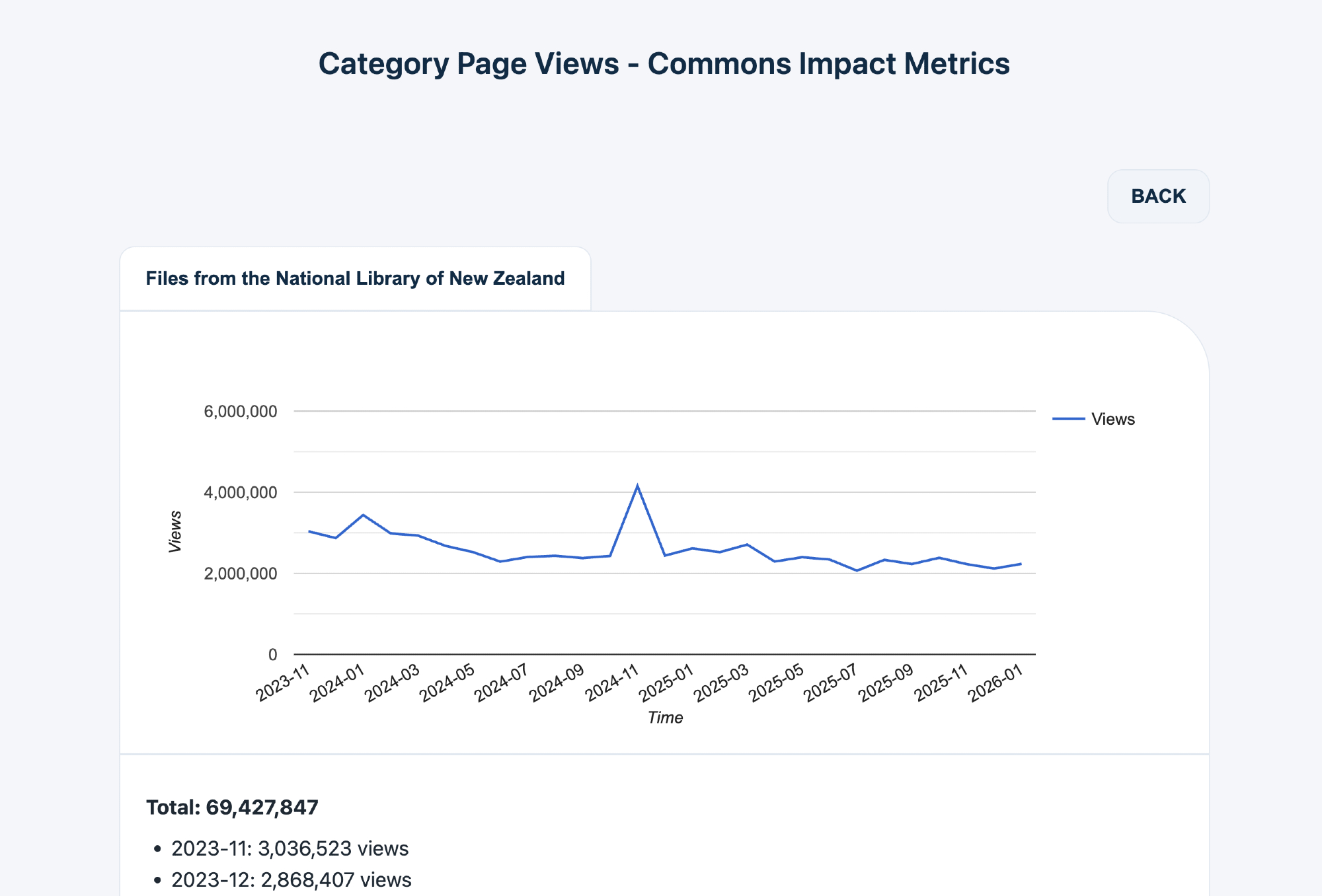Click the line's first data point

pos(309,531)
